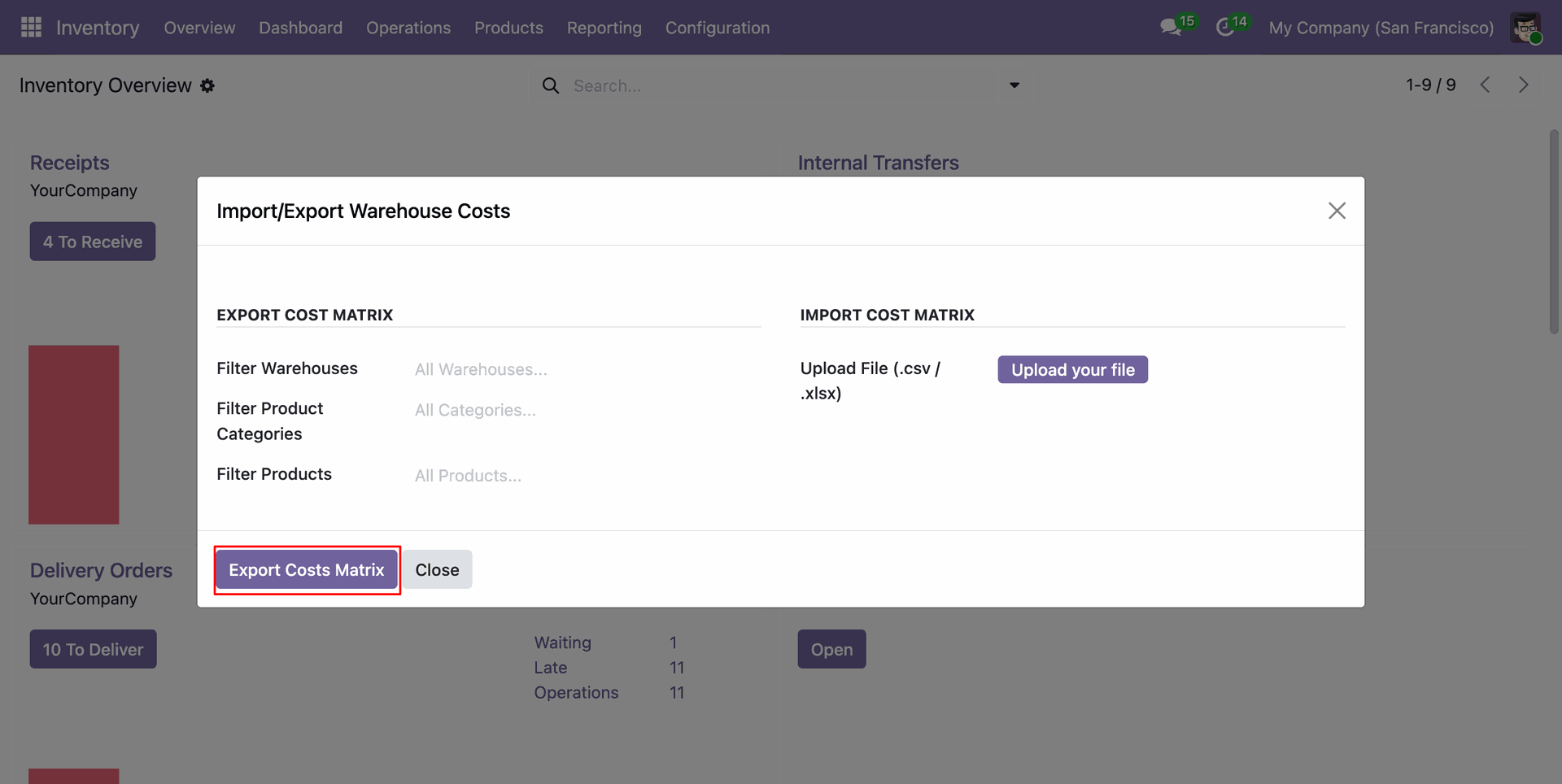Open the Overview menu
The width and height of the screenshot is (1562, 784).
[199, 28]
